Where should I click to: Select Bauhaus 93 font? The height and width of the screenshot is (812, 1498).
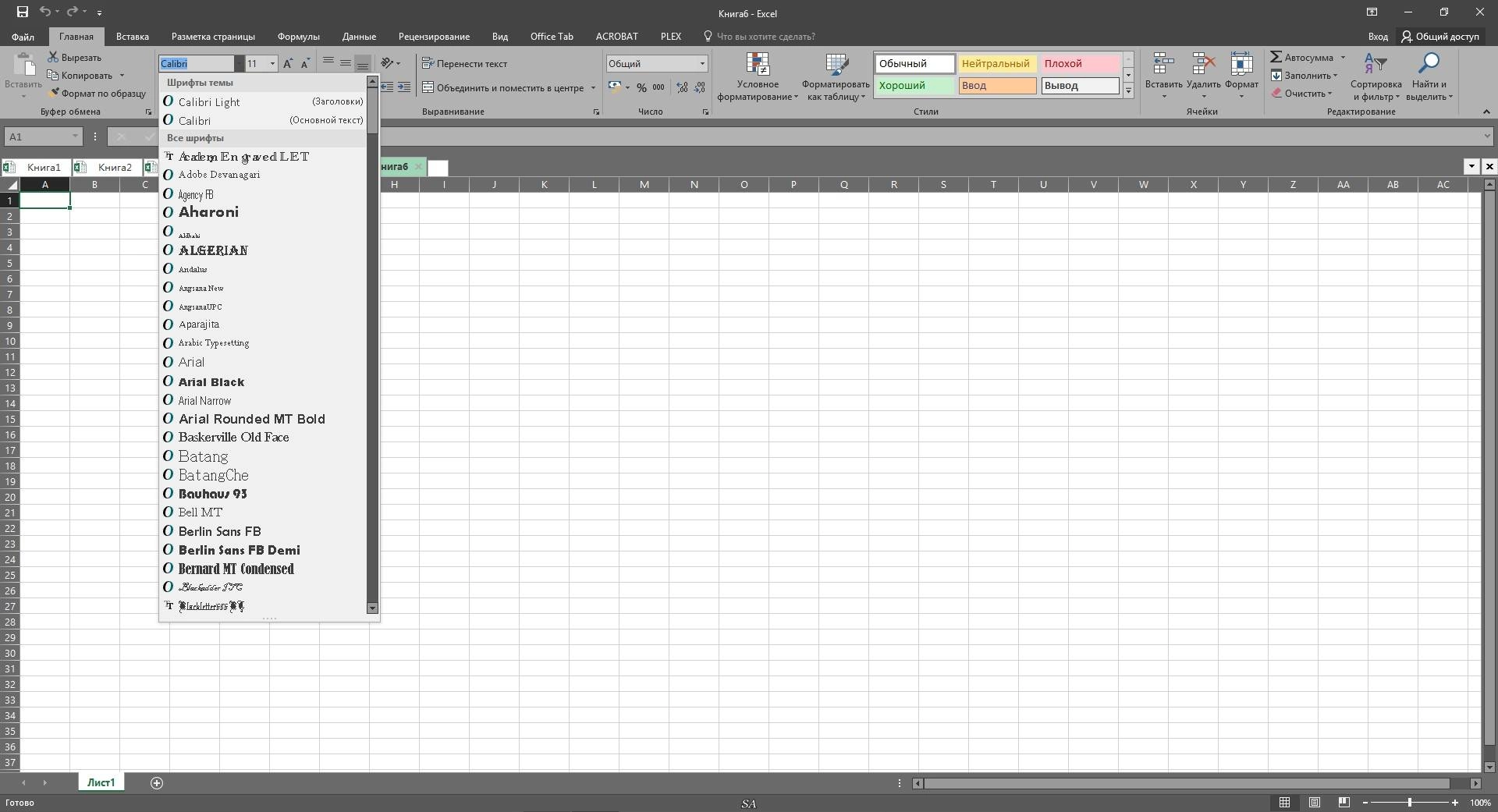[x=263, y=494]
